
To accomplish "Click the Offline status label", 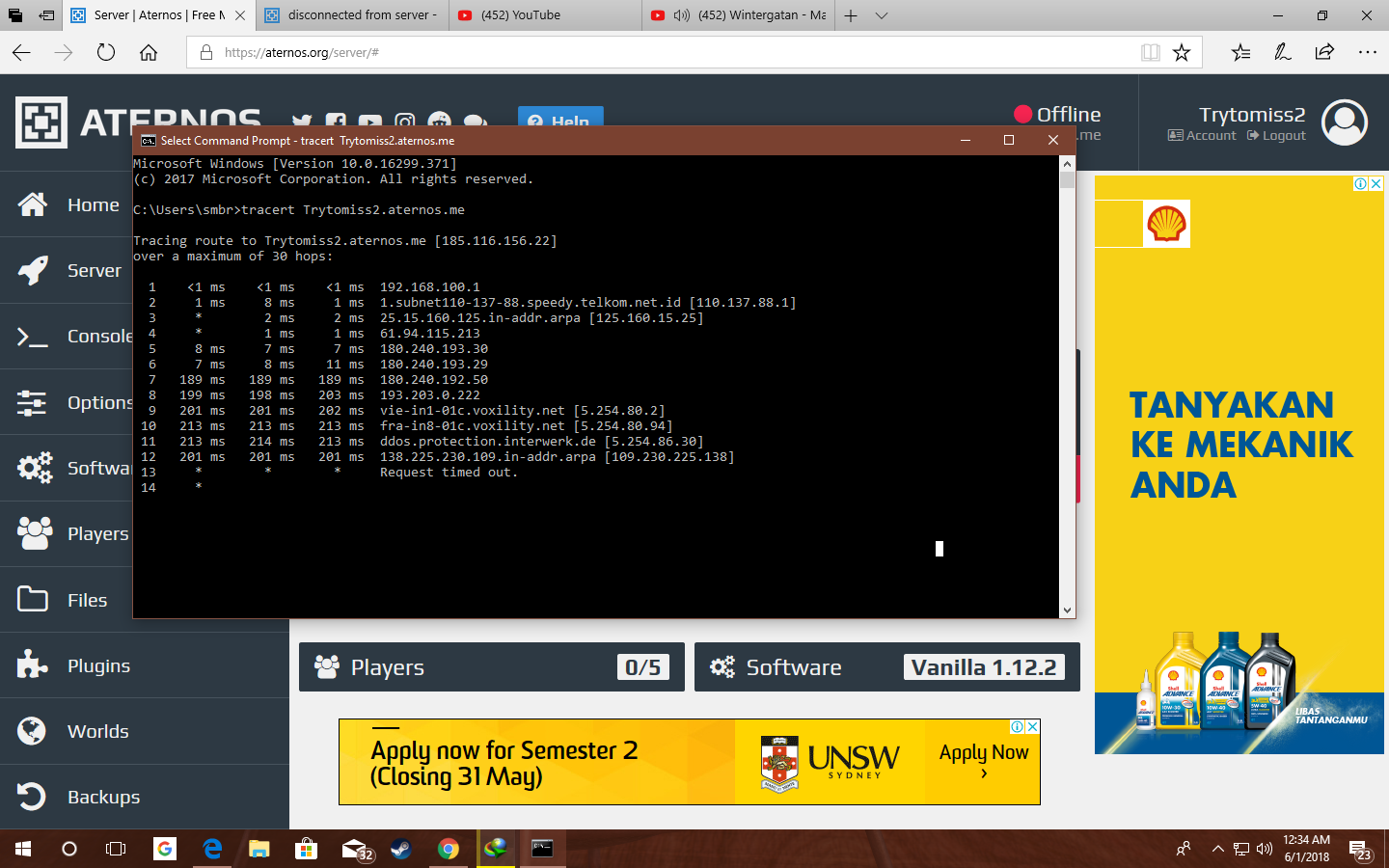I will point(1069,115).
